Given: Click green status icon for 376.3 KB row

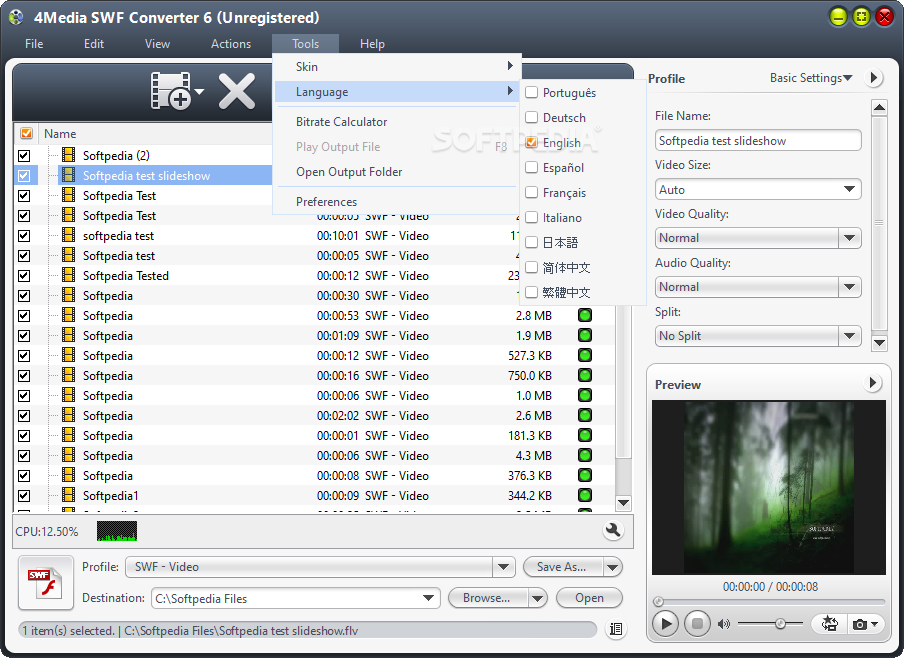Looking at the screenshot, I should (585, 475).
